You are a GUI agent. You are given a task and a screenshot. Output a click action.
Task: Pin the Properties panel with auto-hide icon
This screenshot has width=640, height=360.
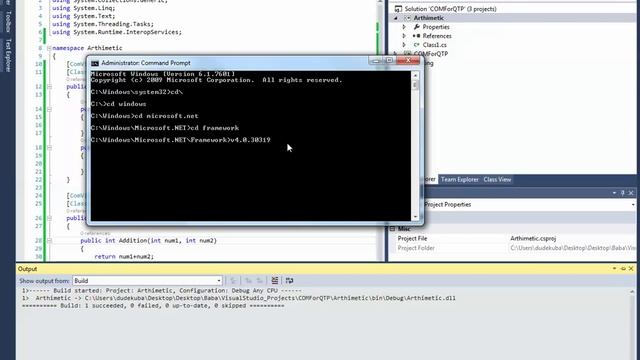click(622, 193)
